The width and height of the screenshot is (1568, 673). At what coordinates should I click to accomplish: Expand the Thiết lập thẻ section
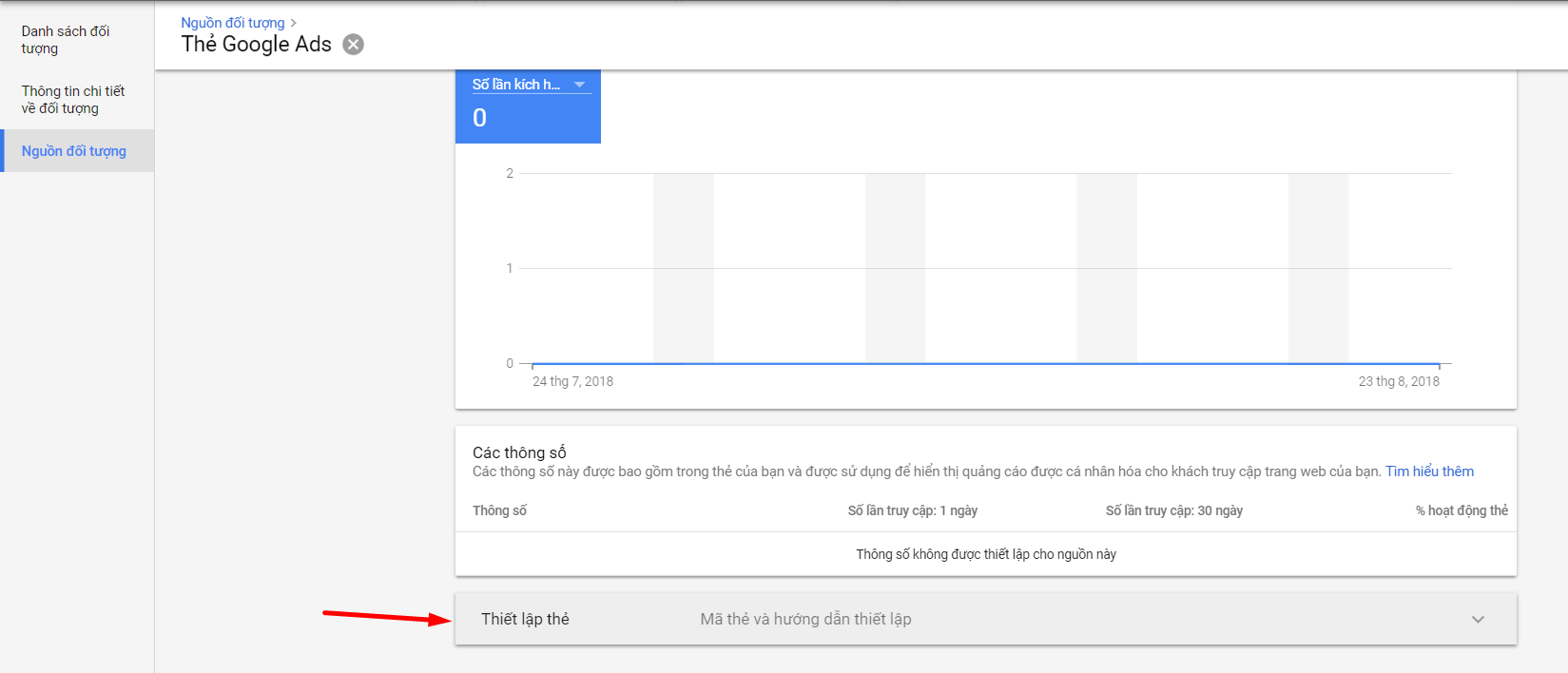(525, 619)
